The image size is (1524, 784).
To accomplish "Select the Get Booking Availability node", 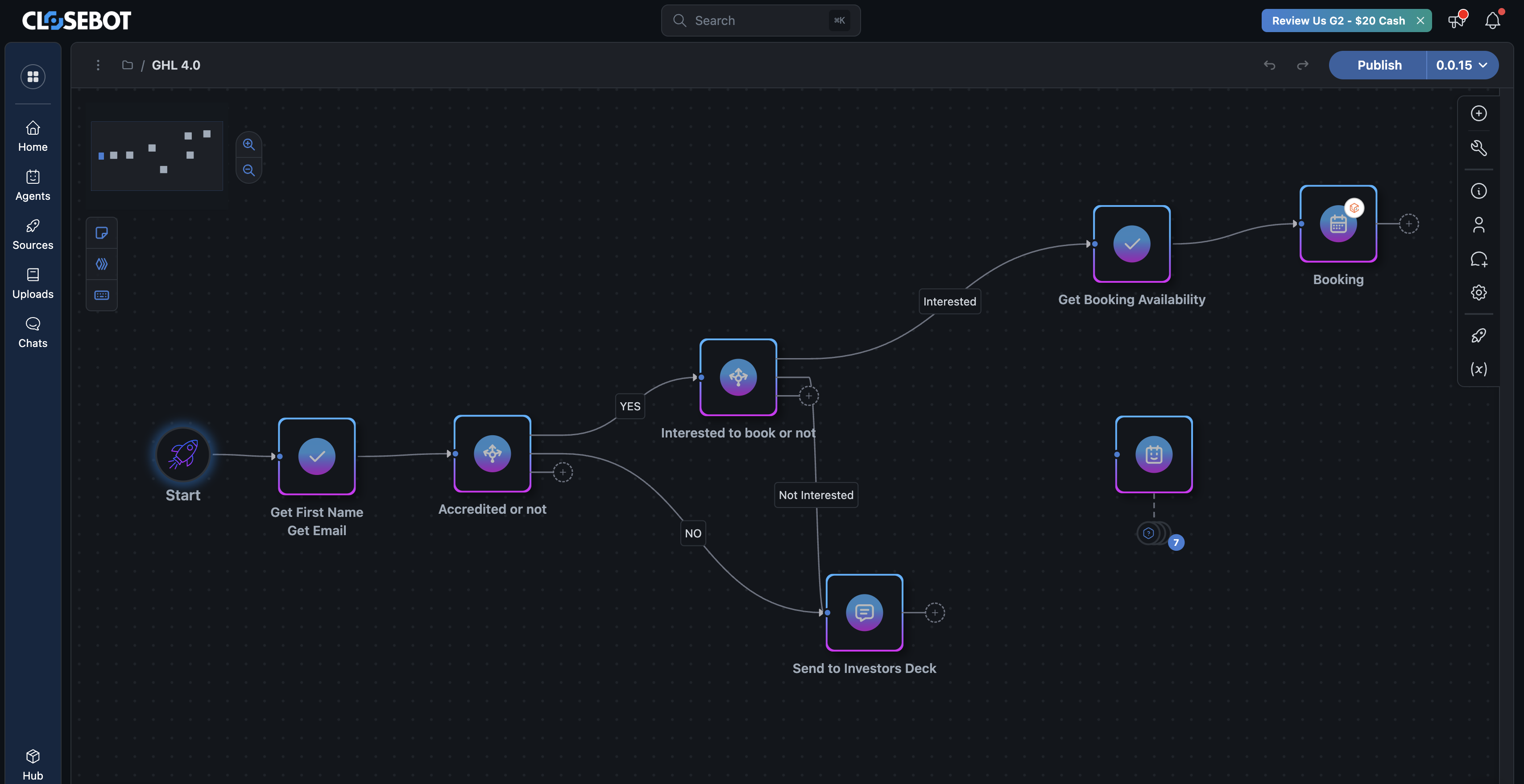I will 1132,243.
